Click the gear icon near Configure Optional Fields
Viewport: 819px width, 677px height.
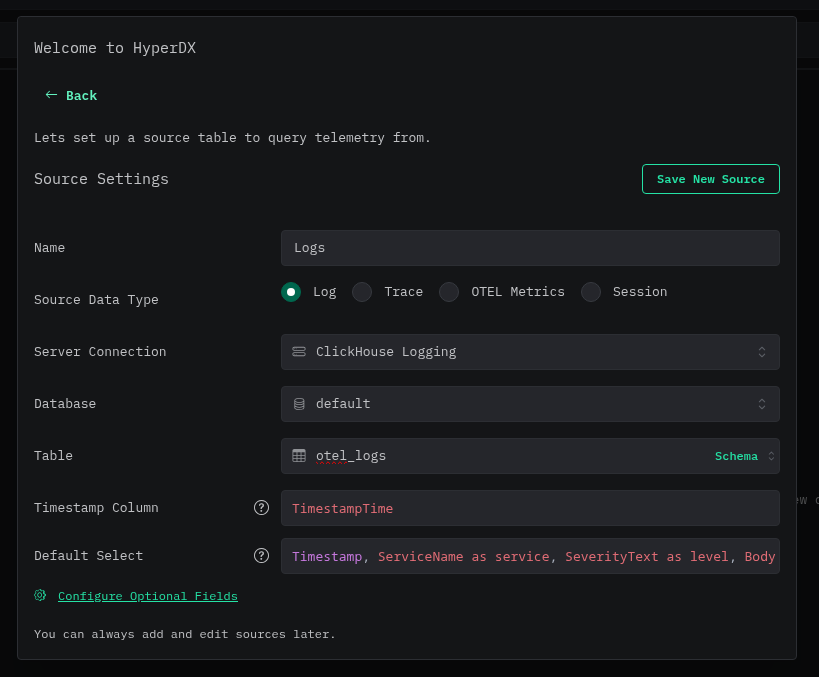(40, 596)
